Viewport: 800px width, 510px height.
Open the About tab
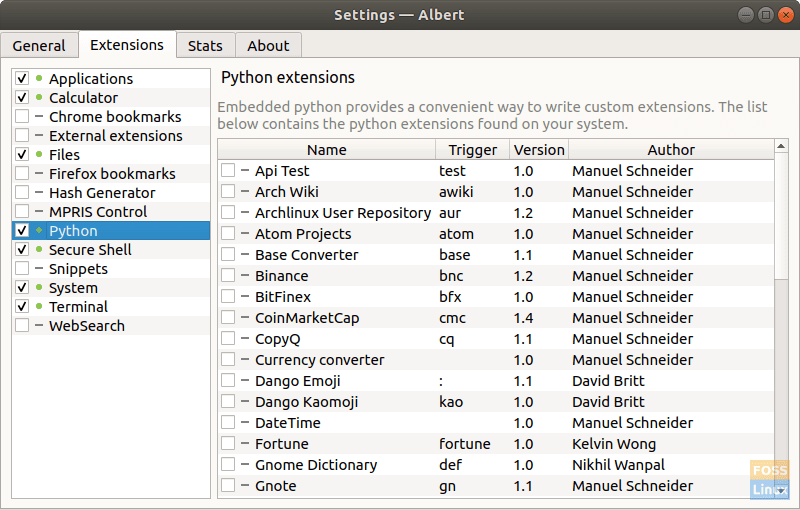268,46
